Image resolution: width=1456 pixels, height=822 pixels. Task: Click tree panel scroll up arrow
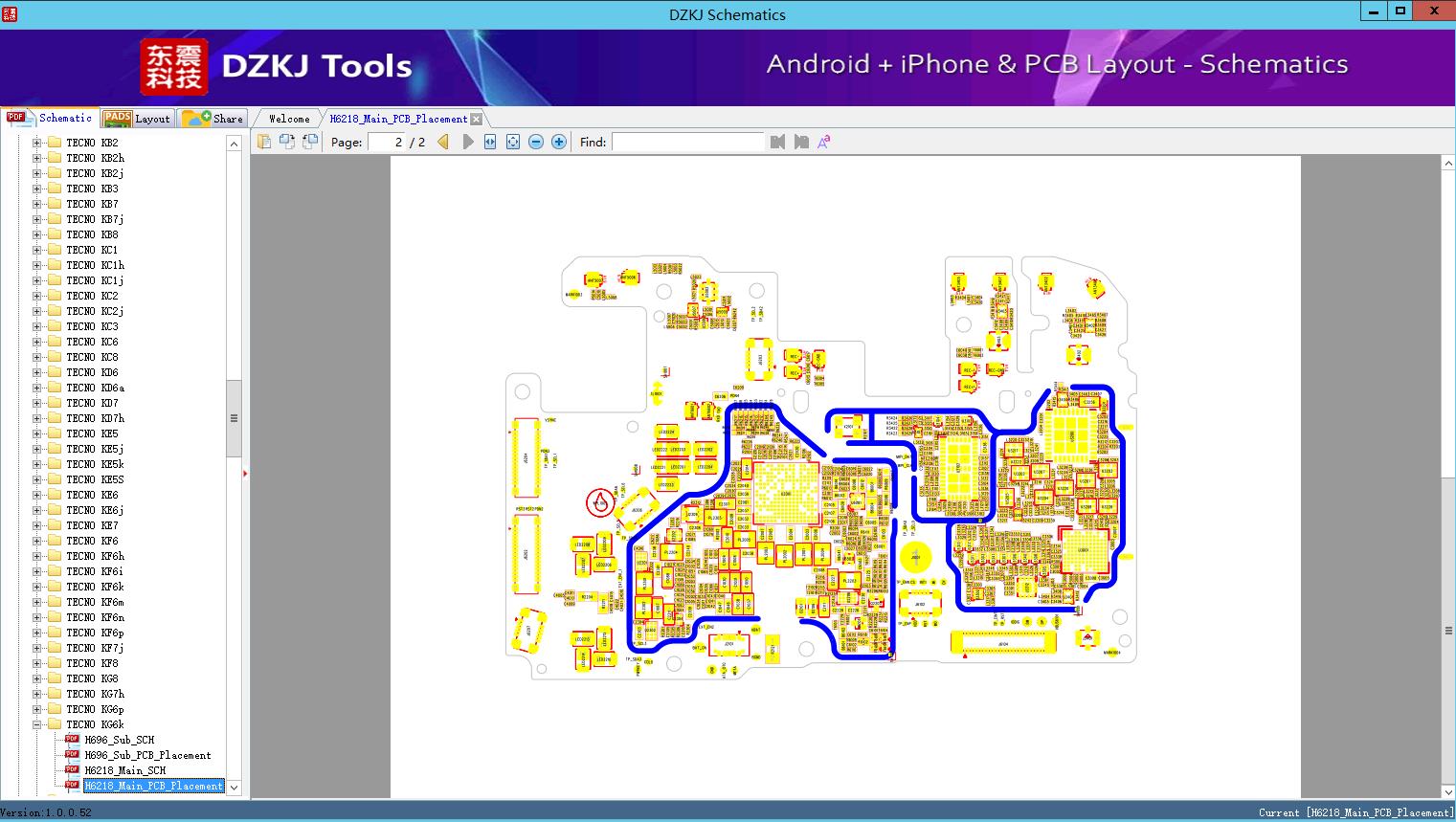(234, 144)
